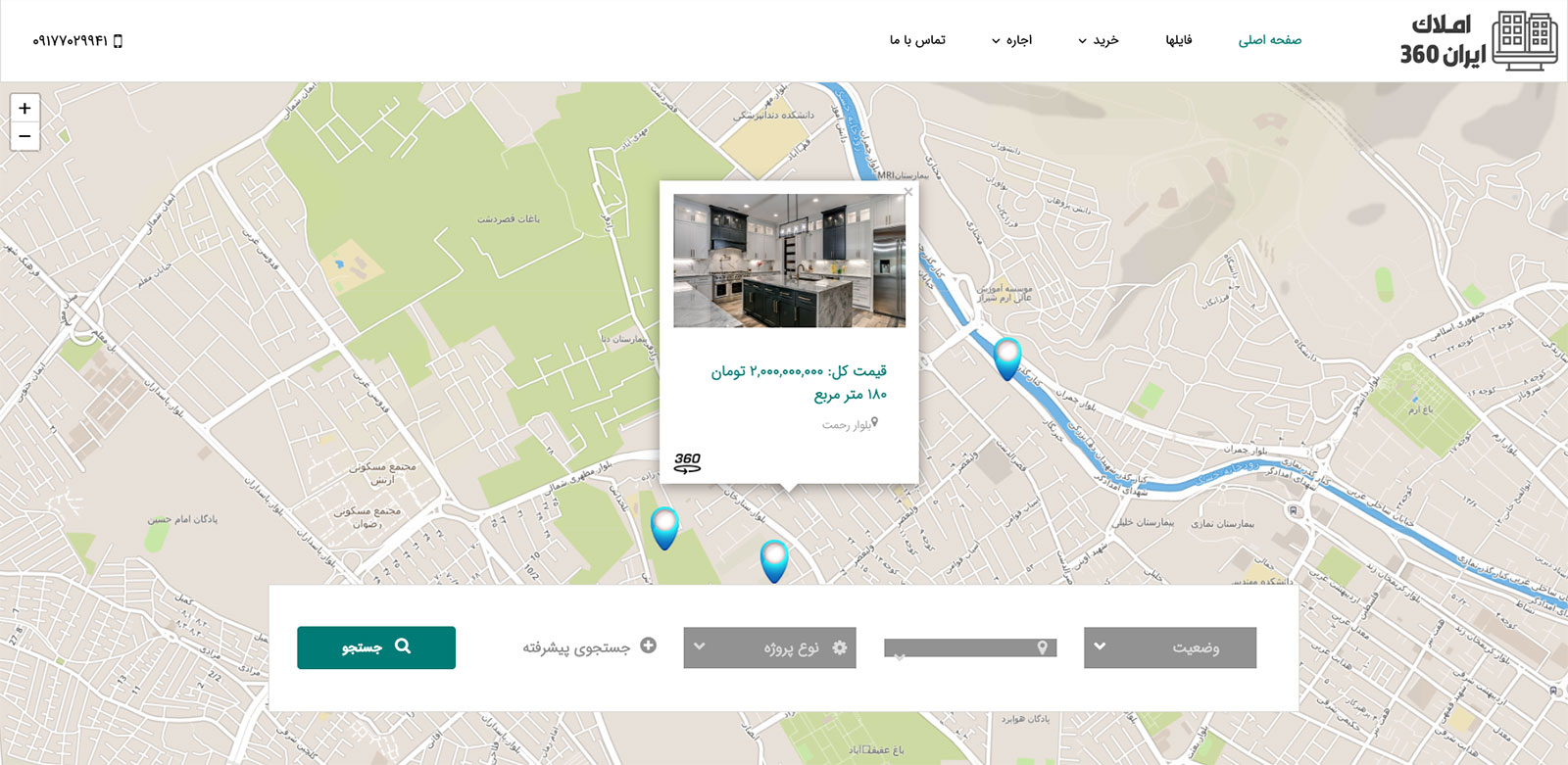
Task: Zoom out the map with minus button
Action: click(24, 136)
